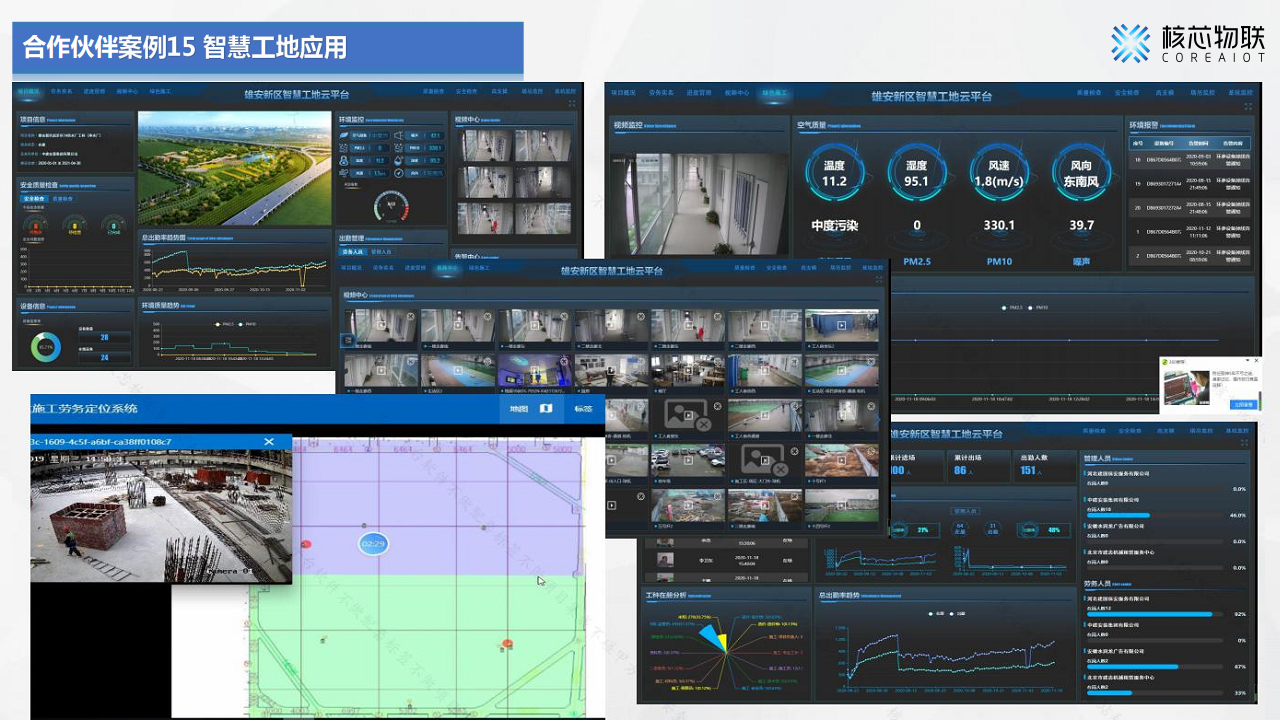Click map icon beside 地图 in positioning system

tap(546, 408)
